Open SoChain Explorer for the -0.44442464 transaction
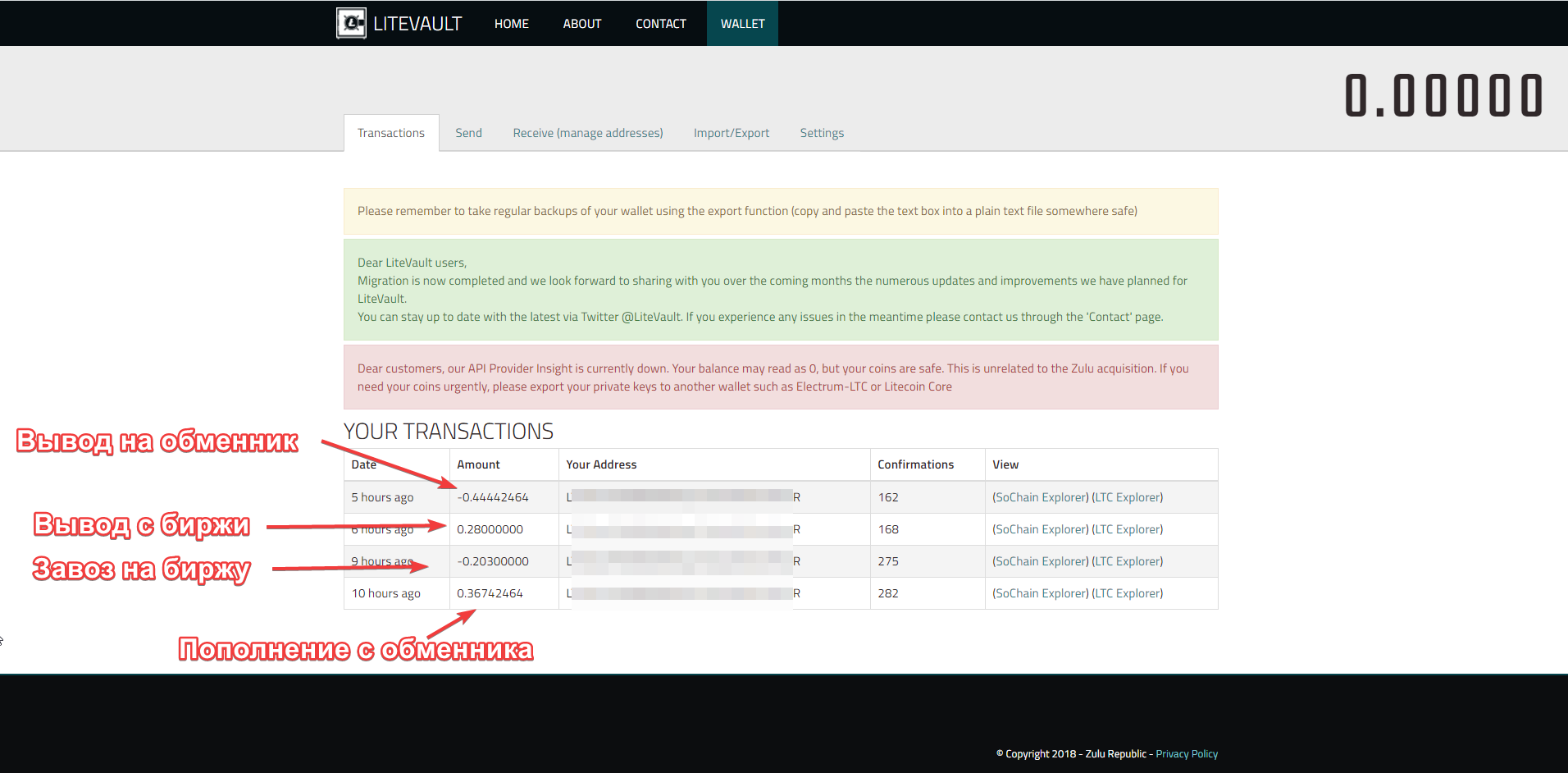 click(1040, 497)
